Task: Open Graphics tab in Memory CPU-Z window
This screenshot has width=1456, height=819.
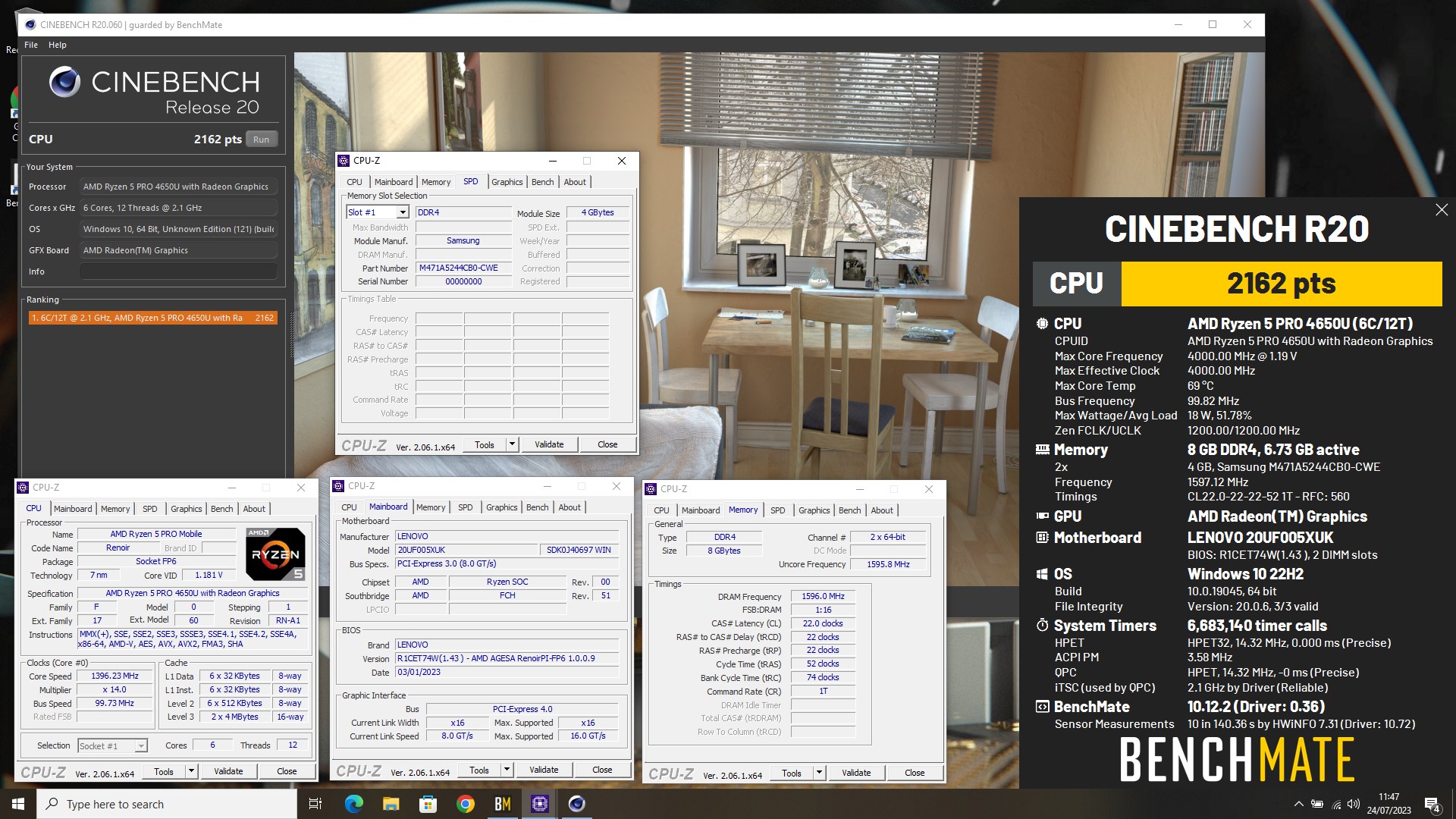Action: (x=814, y=510)
